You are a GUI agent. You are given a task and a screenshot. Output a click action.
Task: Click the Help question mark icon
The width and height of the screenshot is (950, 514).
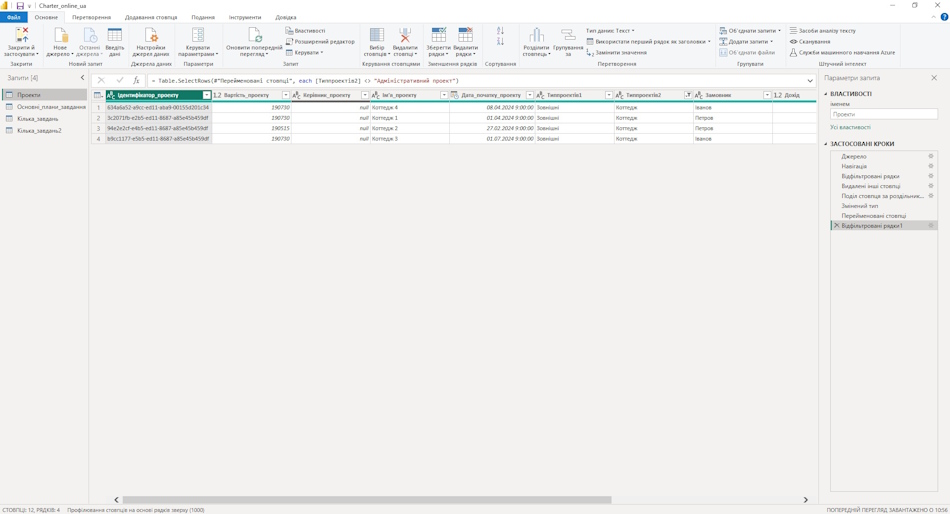click(944, 17)
